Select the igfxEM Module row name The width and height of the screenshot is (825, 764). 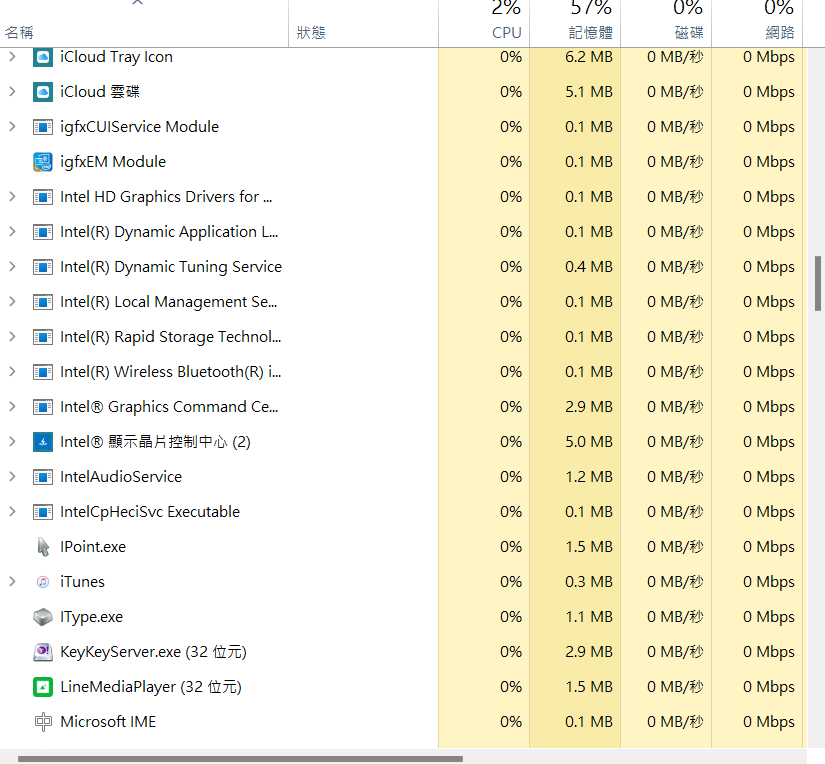tap(113, 162)
